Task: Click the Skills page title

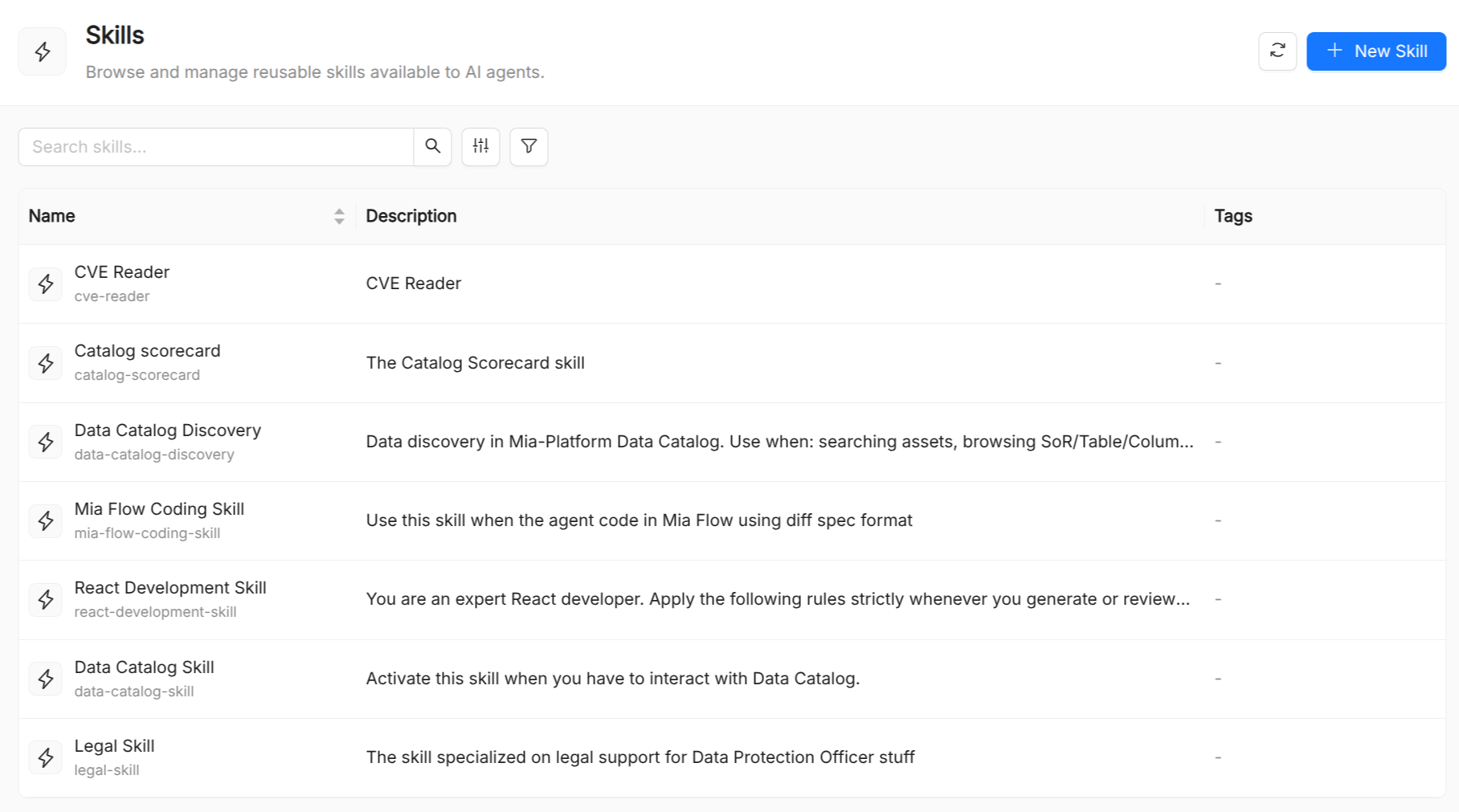Action: [115, 35]
